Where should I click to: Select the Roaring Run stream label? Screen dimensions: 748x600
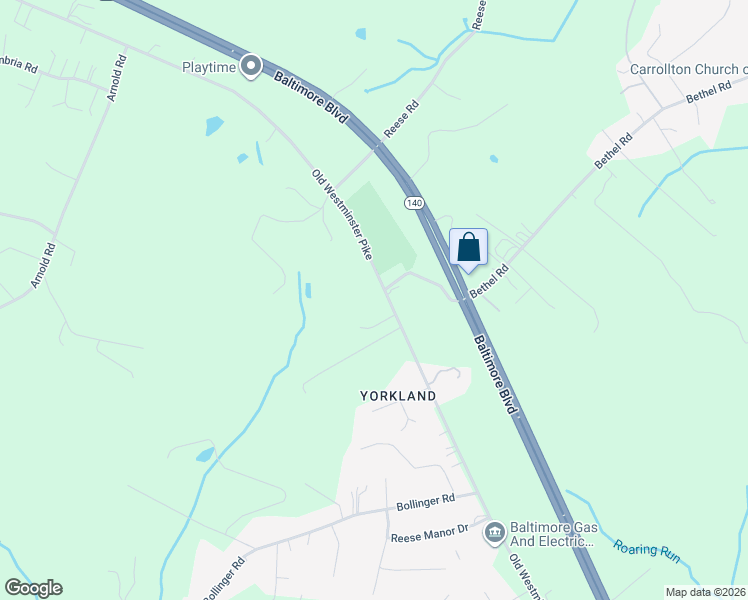click(x=646, y=551)
